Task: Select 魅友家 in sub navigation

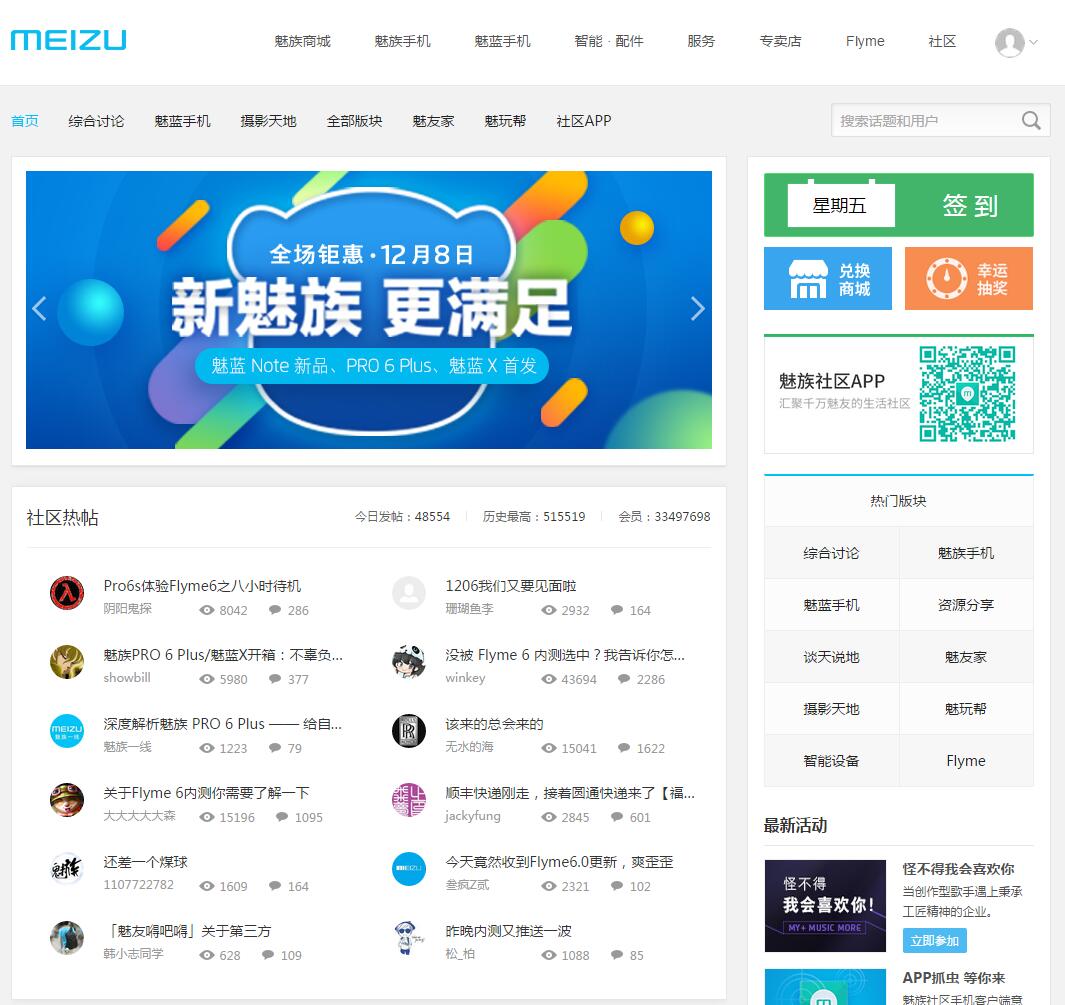Action: tap(433, 121)
